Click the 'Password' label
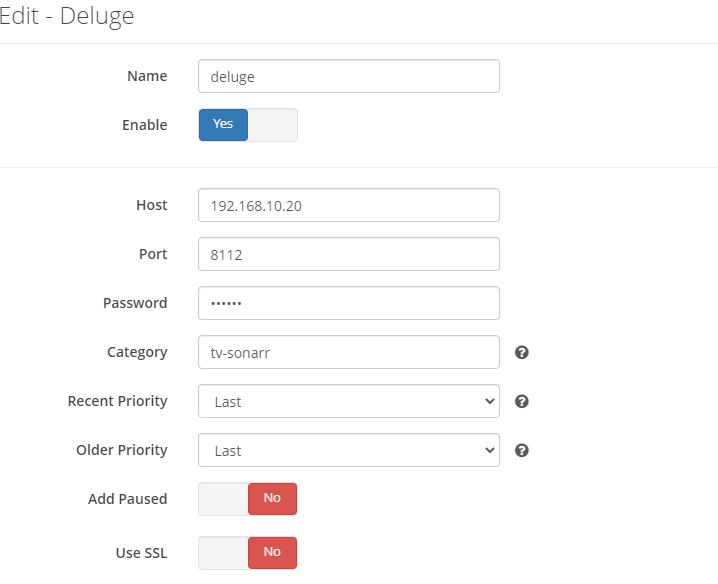 [135, 303]
